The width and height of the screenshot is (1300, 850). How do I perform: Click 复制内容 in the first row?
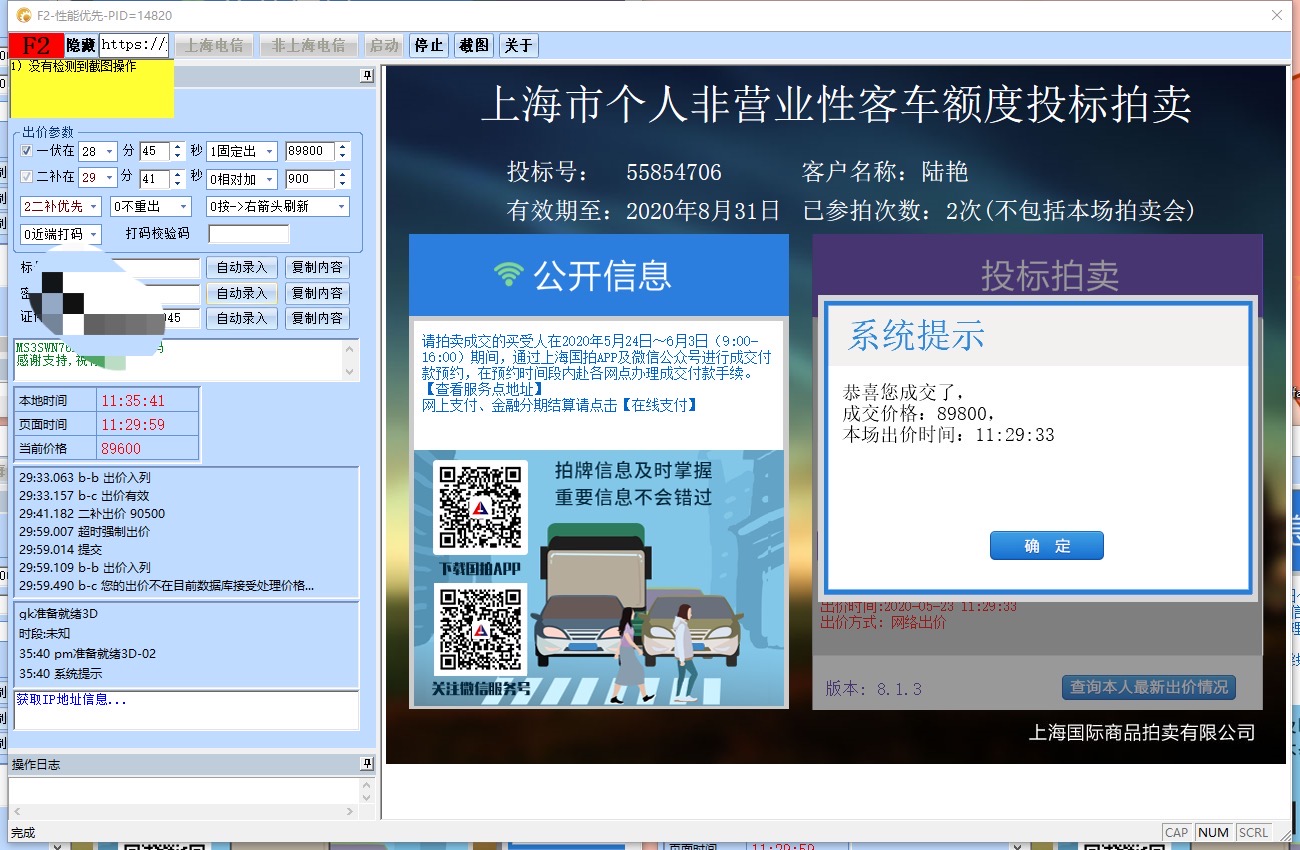316,267
